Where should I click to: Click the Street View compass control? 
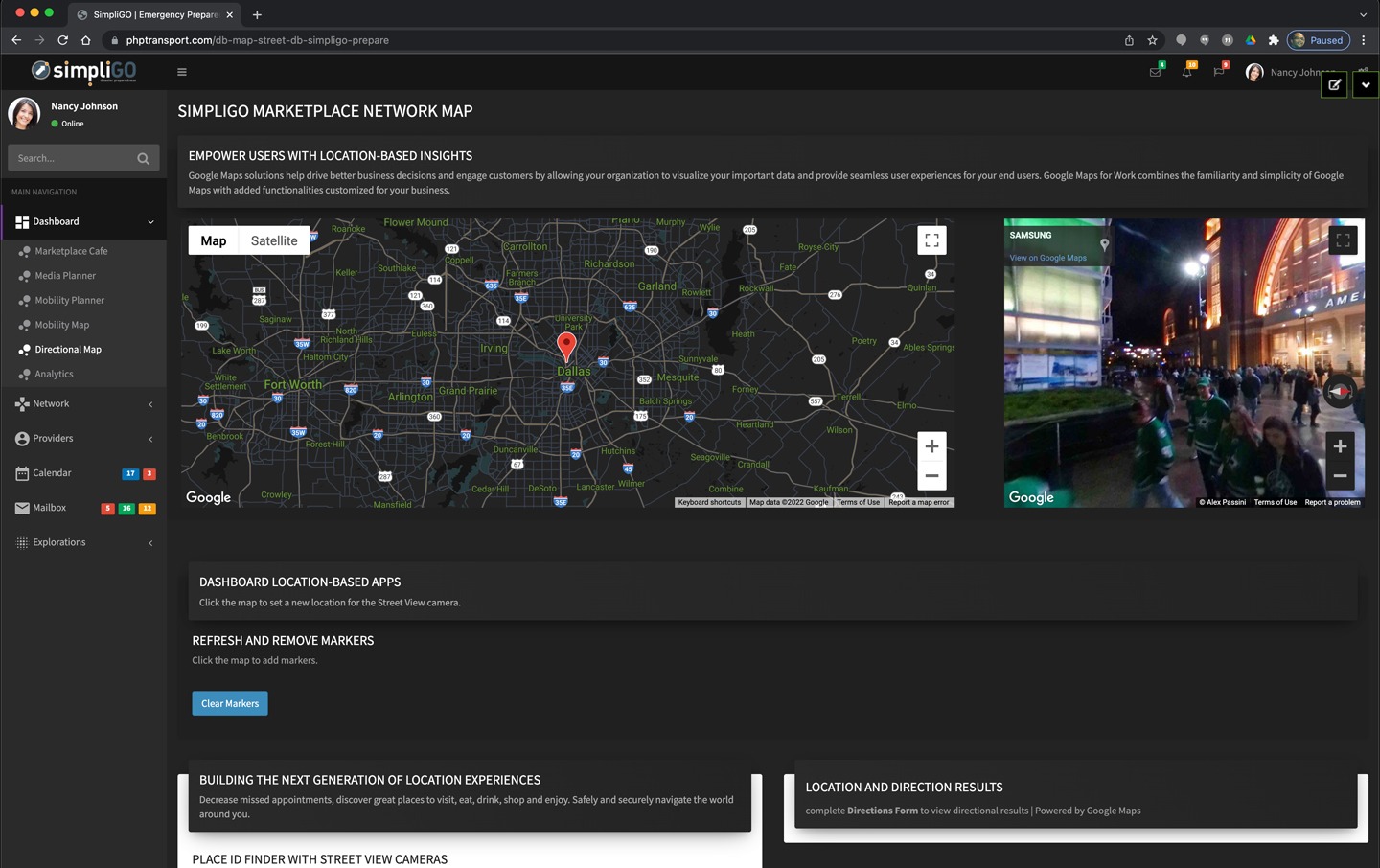coord(1340,392)
